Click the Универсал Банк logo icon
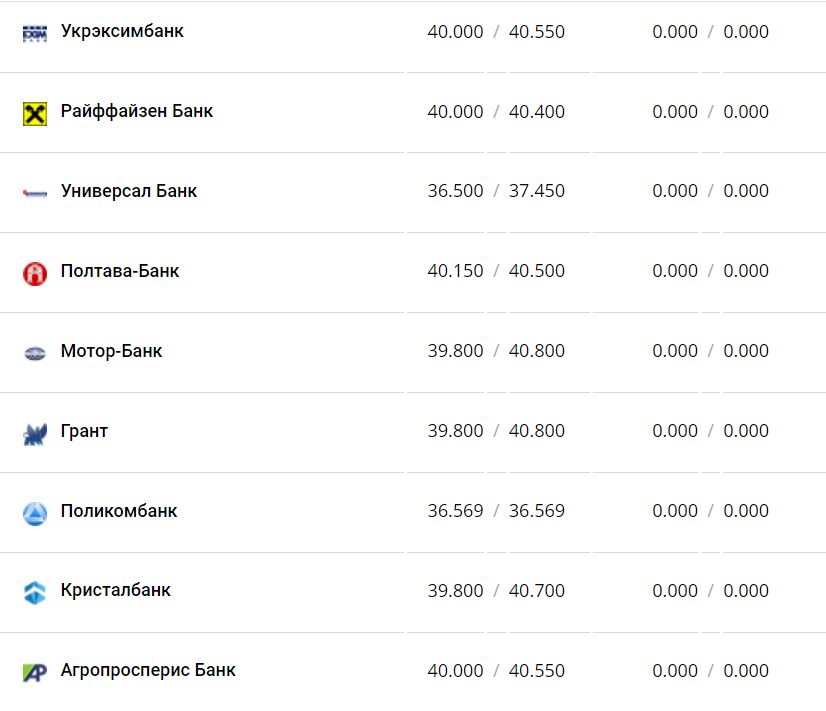 pyautogui.click(x=35, y=192)
